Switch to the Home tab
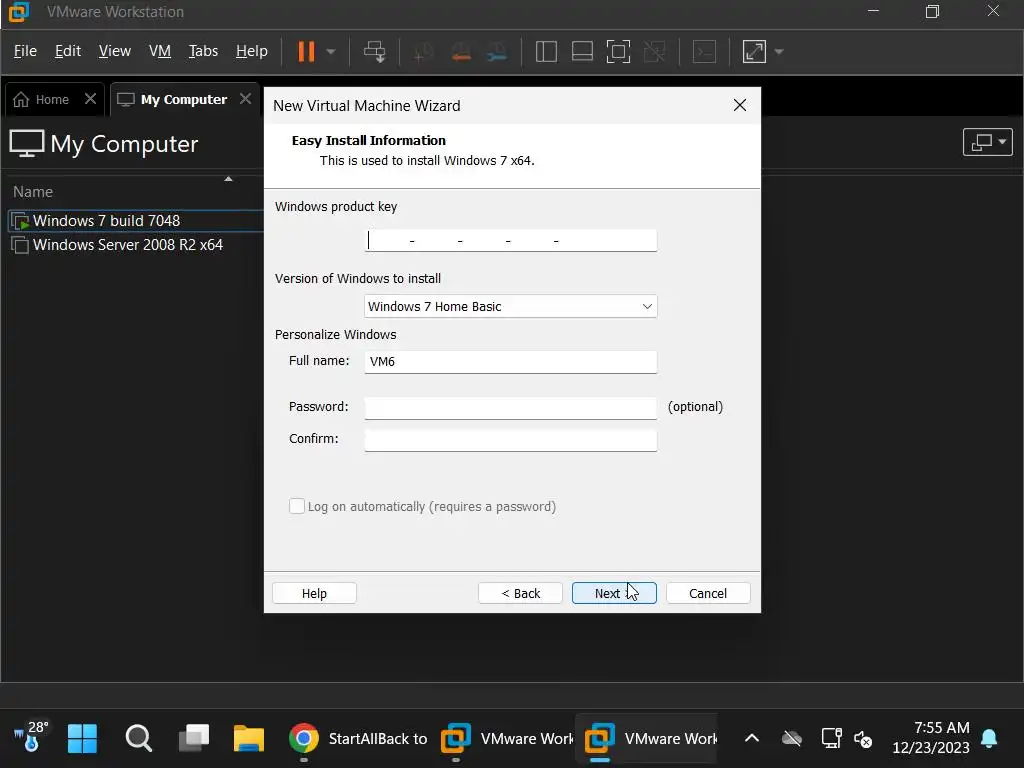 [43, 99]
